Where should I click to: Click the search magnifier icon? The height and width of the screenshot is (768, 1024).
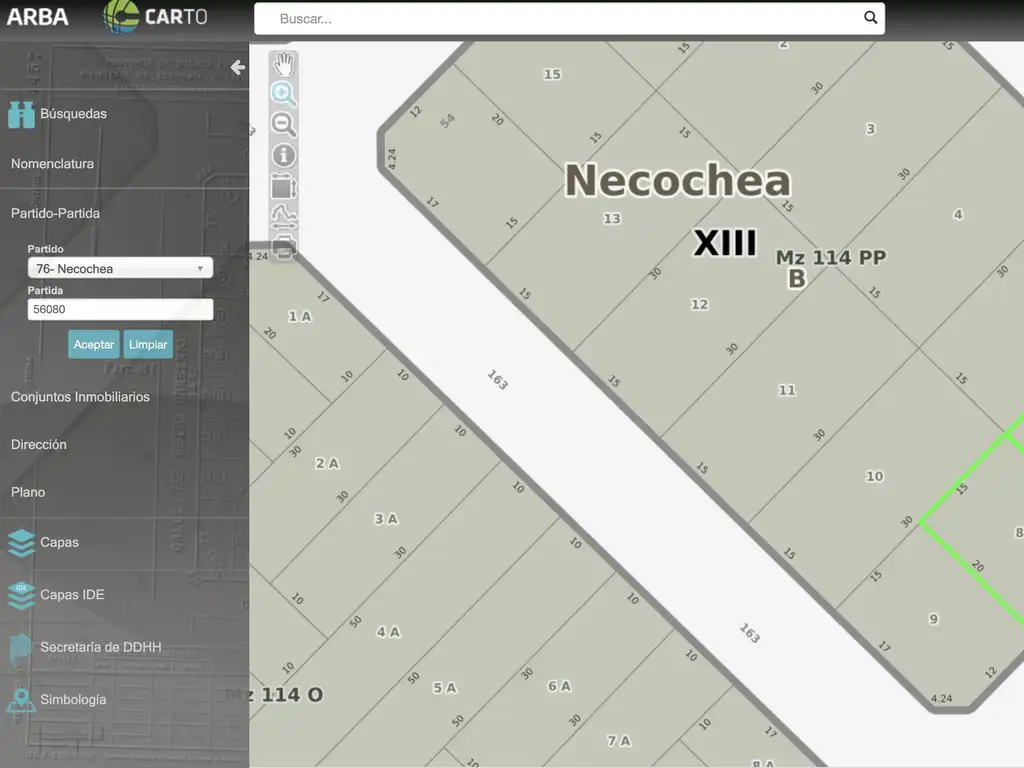[870, 18]
